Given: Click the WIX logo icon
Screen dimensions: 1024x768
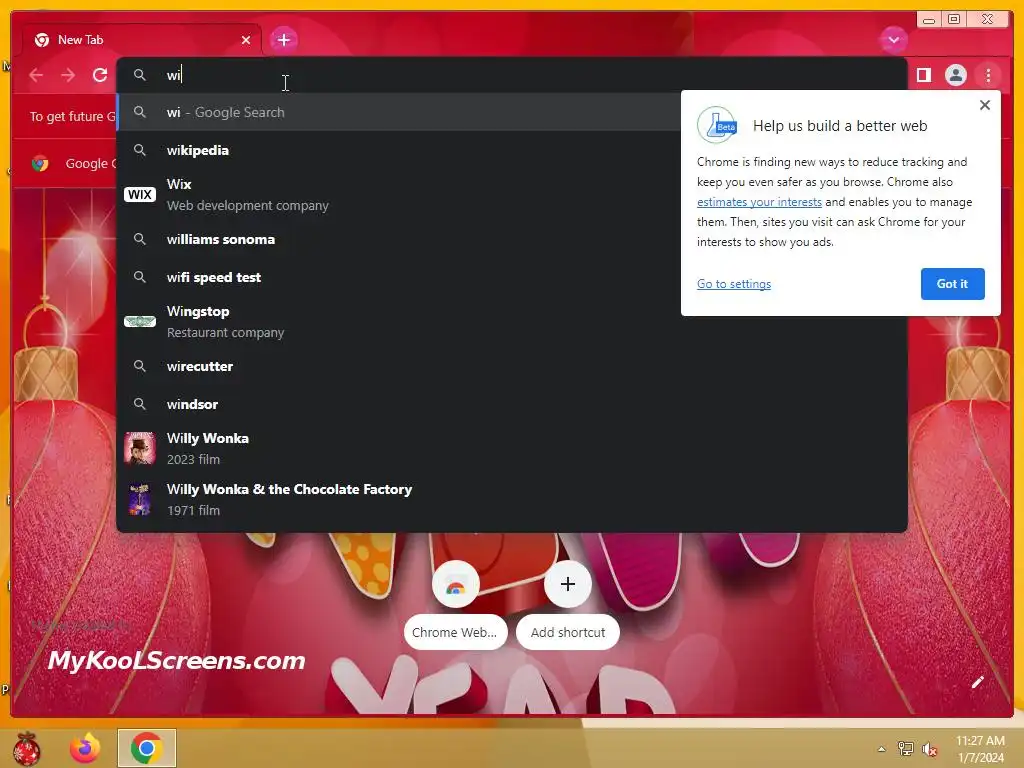Looking at the screenshot, I should 140,195.
